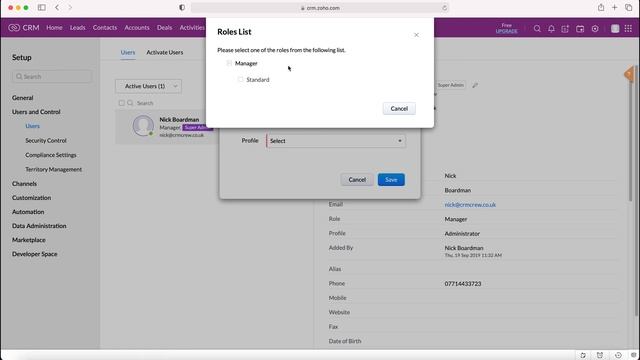Click the Free Upgrade link
The image size is (640, 360).
(x=507, y=28)
